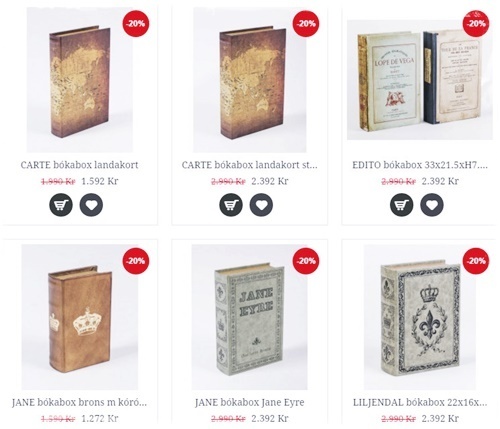This screenshot has width=500, height=429.
Task: View the Lope de Vega book box image
Action: tap(420, 80)
